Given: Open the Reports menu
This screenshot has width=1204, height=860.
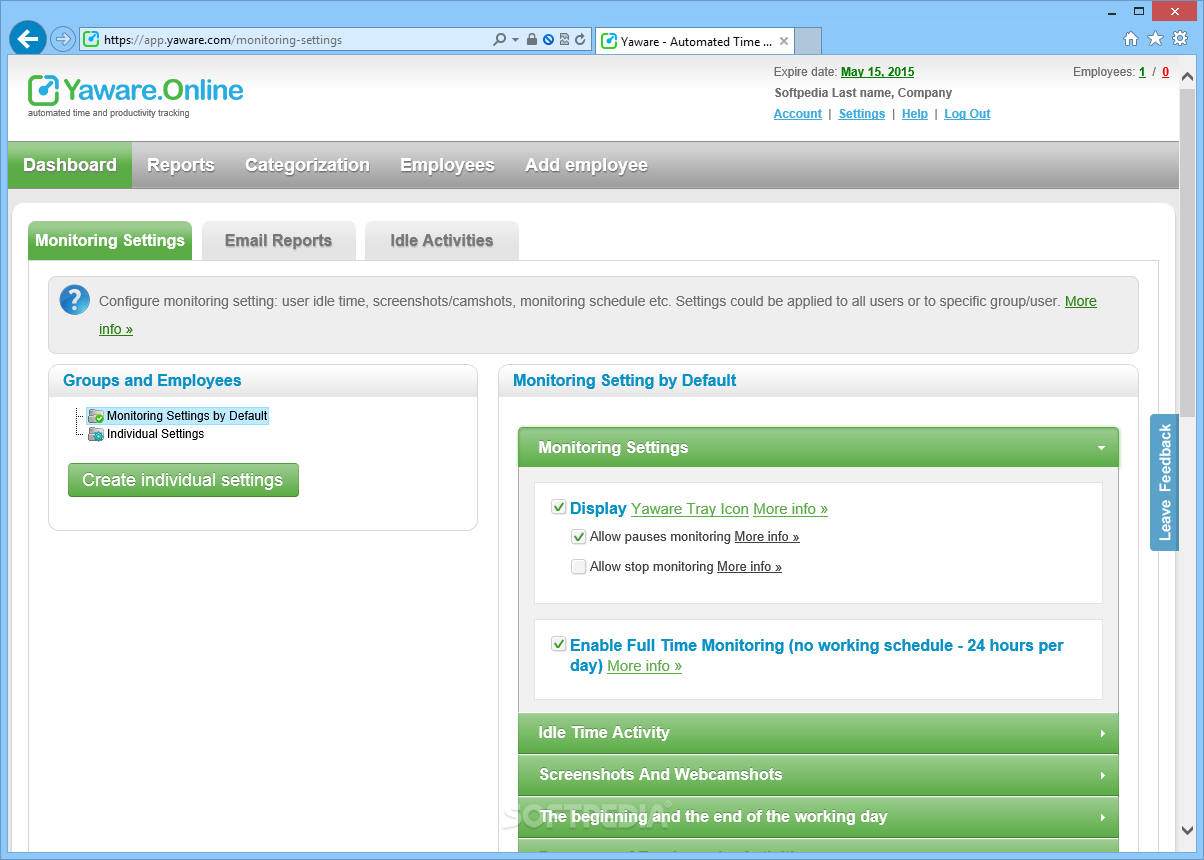Looking at the screenshot, I should pos(181,165).
